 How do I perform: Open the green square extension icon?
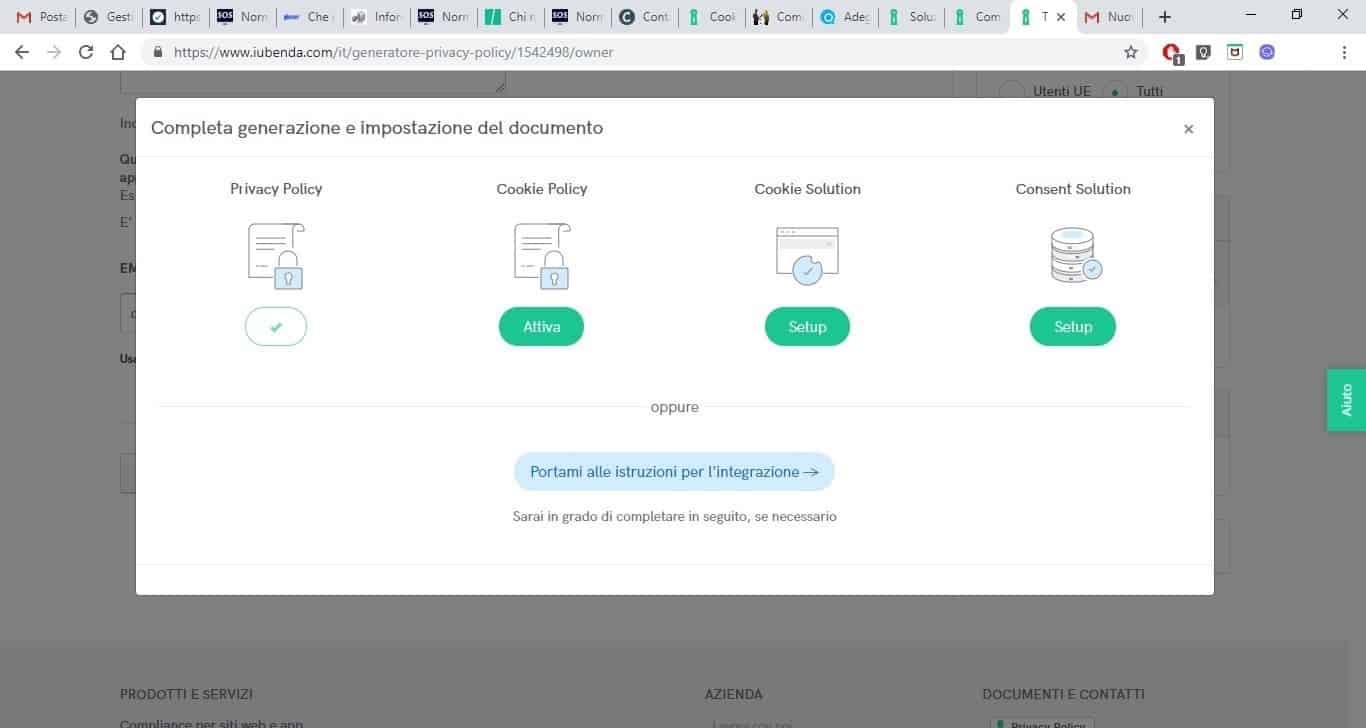point(1235,52)
